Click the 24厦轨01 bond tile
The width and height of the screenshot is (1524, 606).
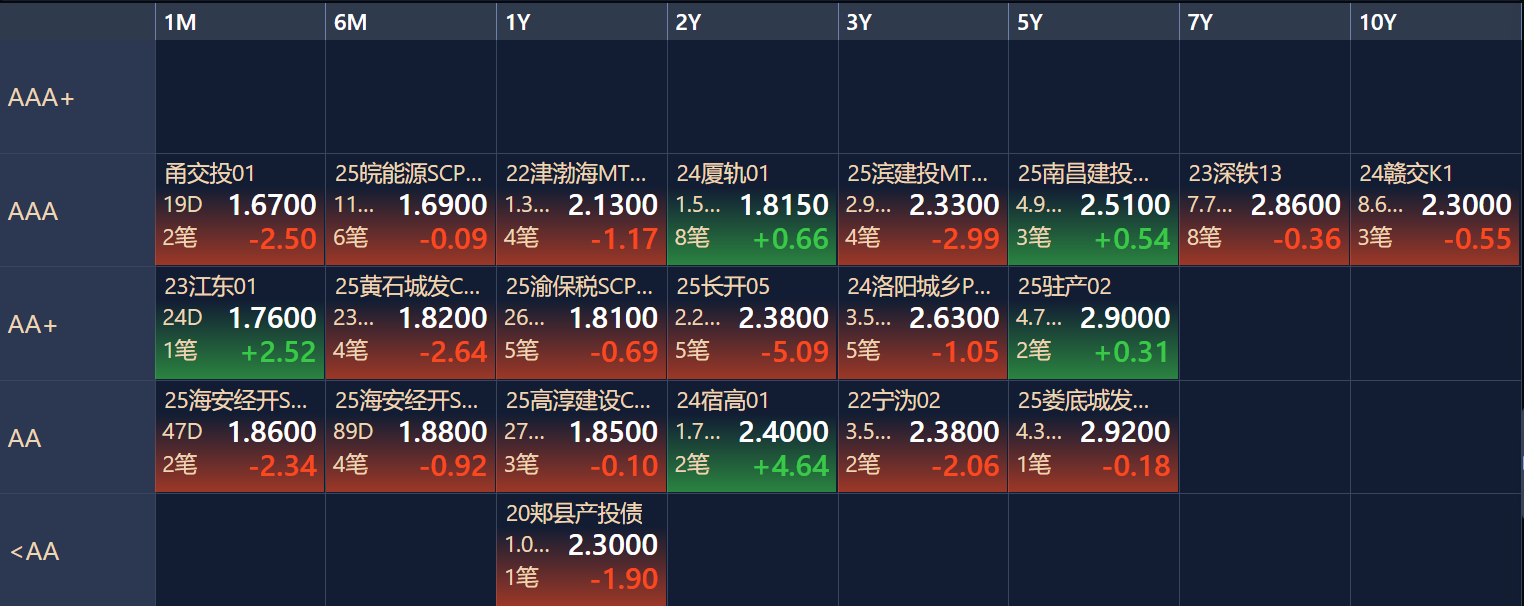pos(752,208)
